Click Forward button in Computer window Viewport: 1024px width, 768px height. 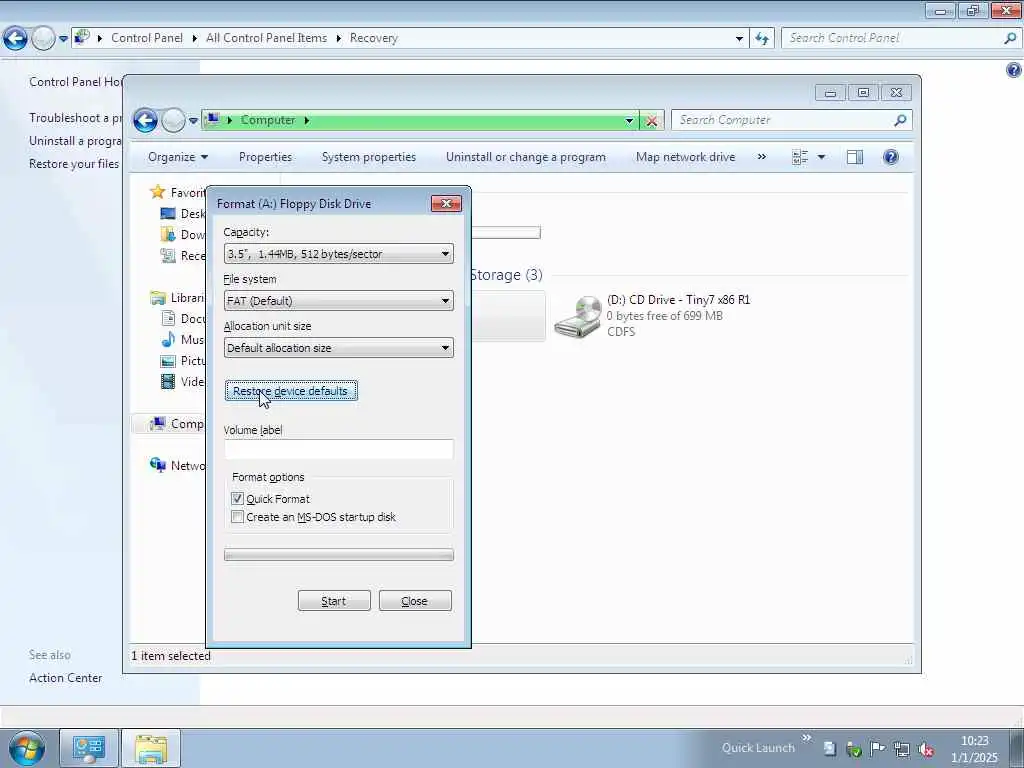tap(173, 120)
